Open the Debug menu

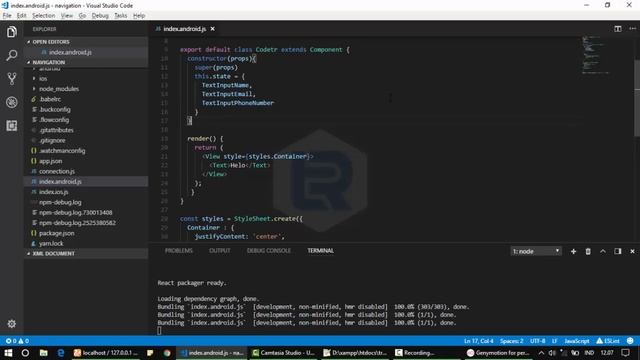pos(100,16)
